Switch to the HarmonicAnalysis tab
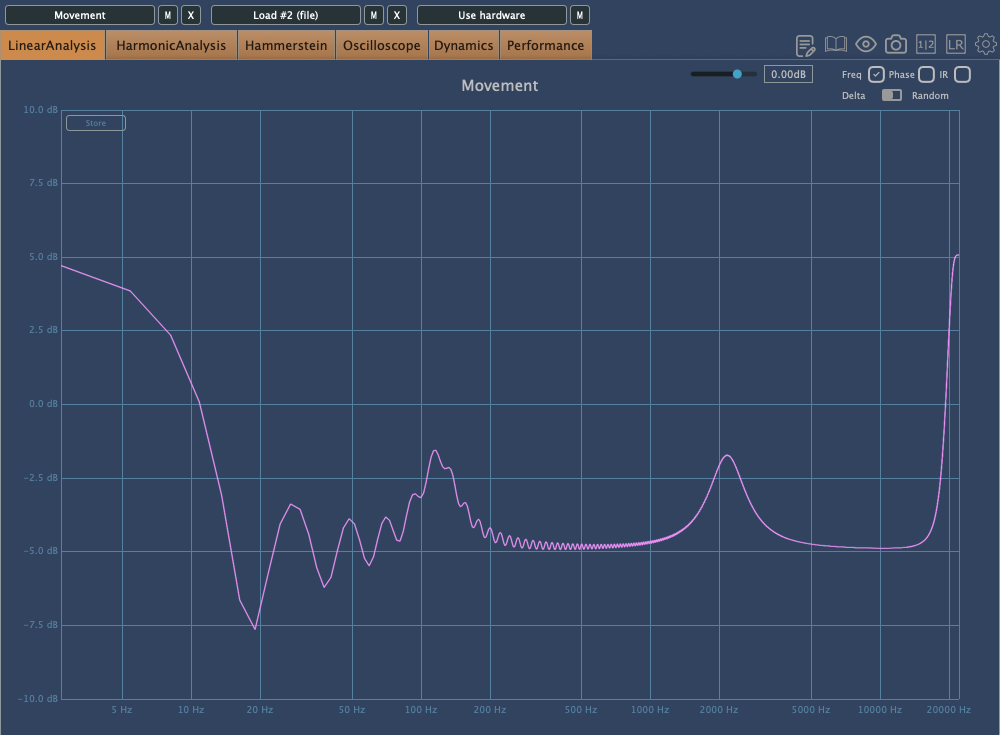Image resolution: width=1000 pixels, height=735 pixels. (x=171, y=45)
